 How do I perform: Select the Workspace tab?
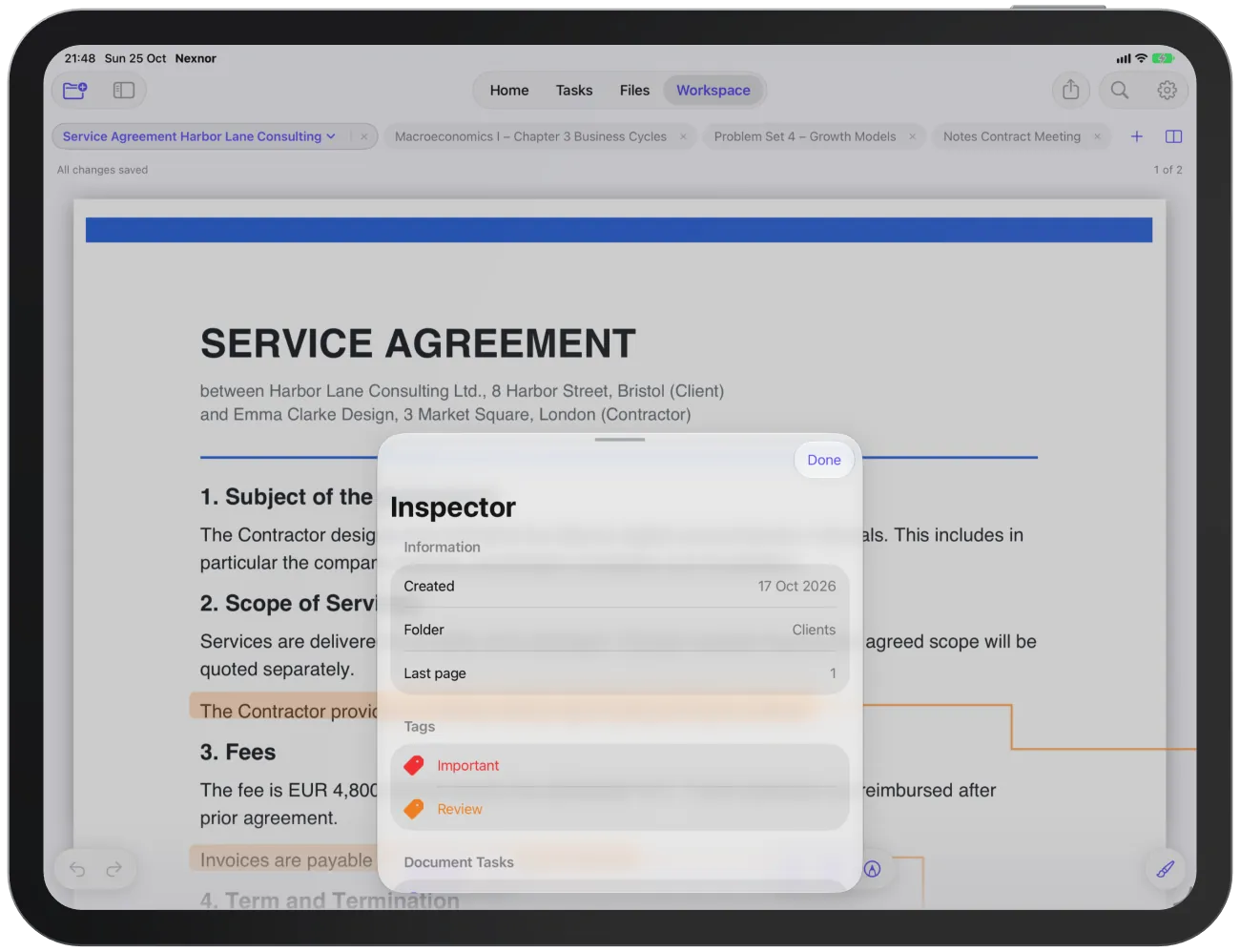[x=713, y=91]
